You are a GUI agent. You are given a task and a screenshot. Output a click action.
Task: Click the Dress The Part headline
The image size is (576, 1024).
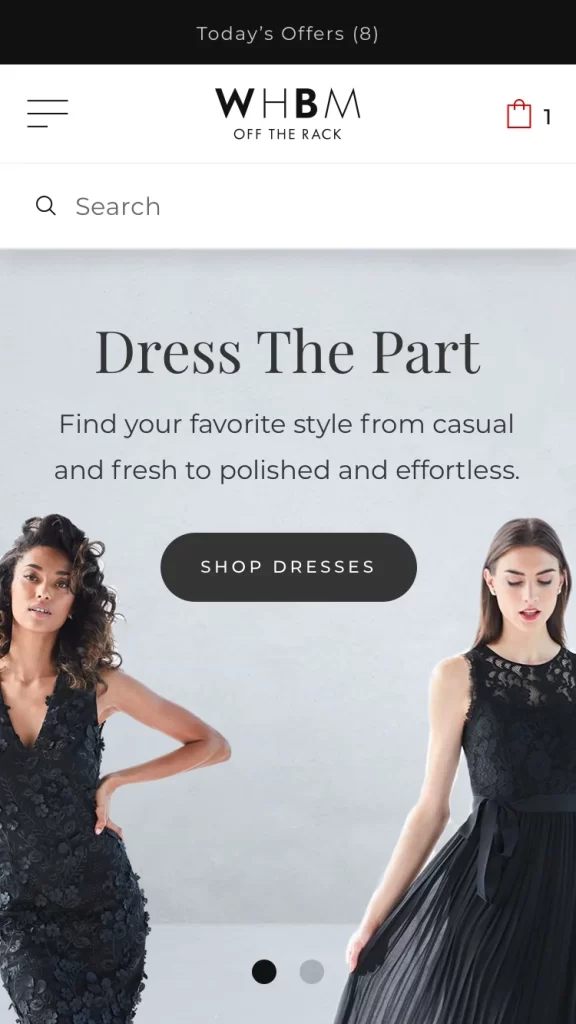[x=288, y=351]
